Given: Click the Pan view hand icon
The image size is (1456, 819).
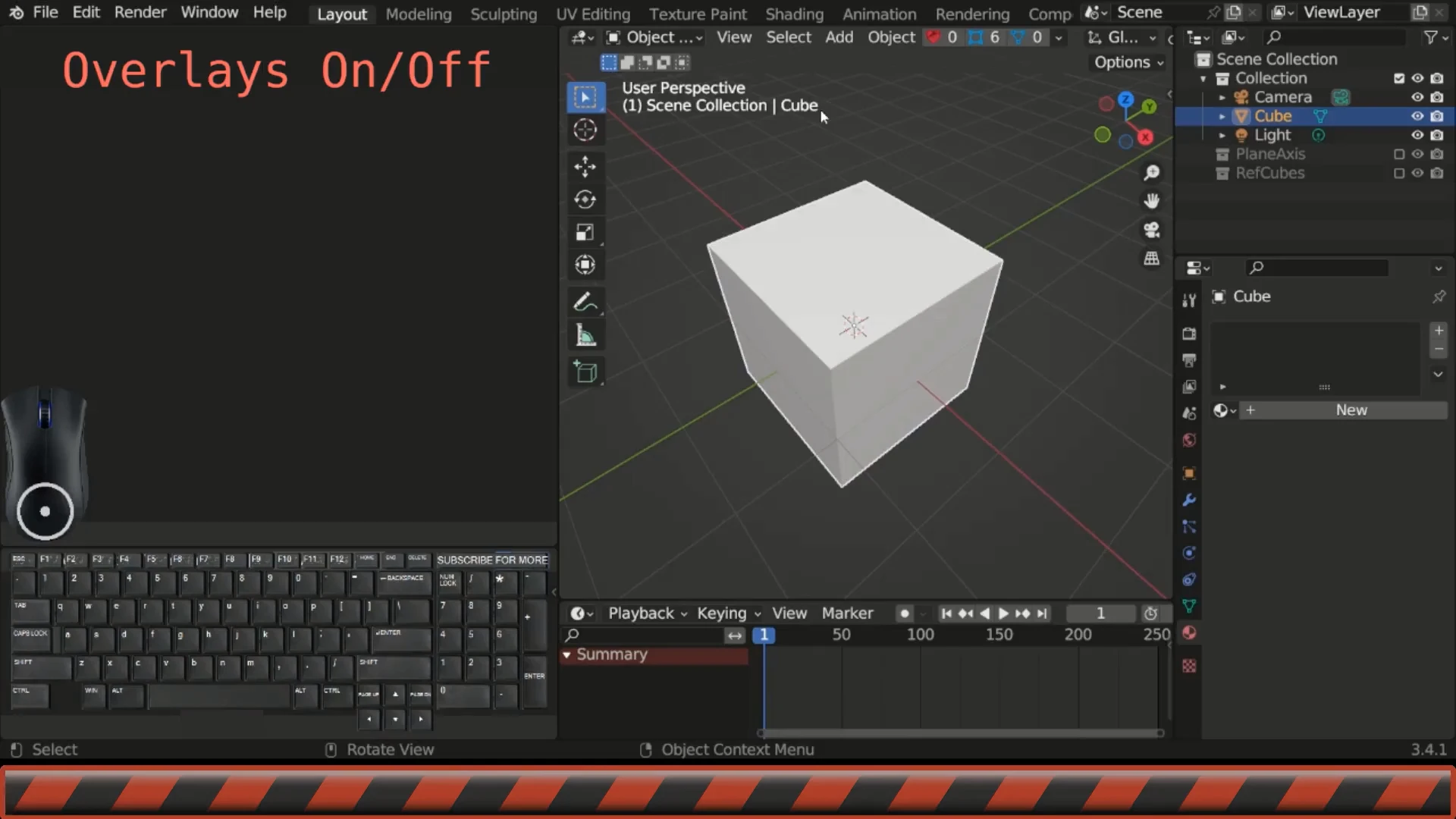Looking at the screenshot, I should point(1151,201).
